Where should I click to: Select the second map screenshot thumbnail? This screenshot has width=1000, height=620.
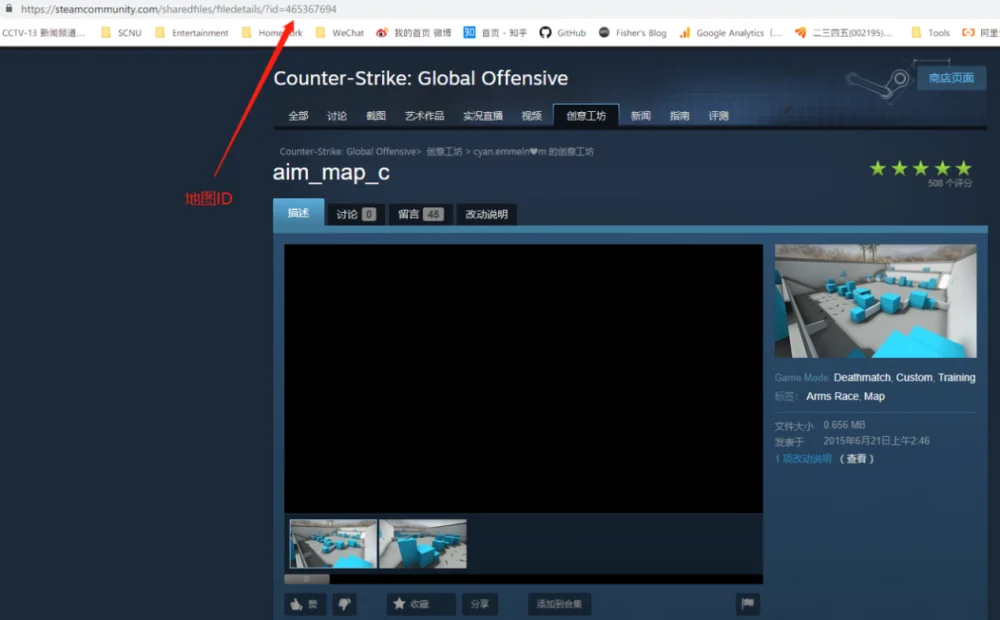(423, 543)
